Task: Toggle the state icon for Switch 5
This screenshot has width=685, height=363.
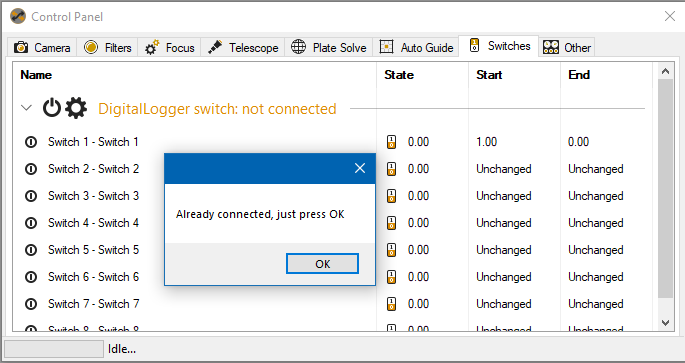Action: [x=391, y=250]
